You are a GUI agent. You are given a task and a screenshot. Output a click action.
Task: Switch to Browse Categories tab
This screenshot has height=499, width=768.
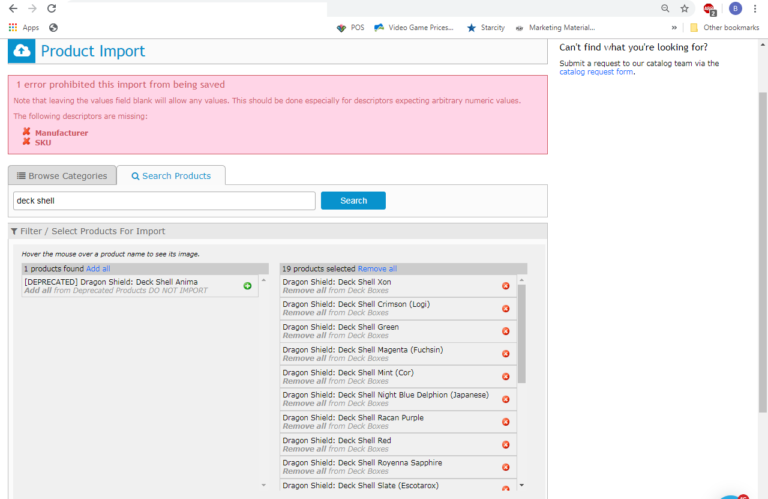coord(62,176)
